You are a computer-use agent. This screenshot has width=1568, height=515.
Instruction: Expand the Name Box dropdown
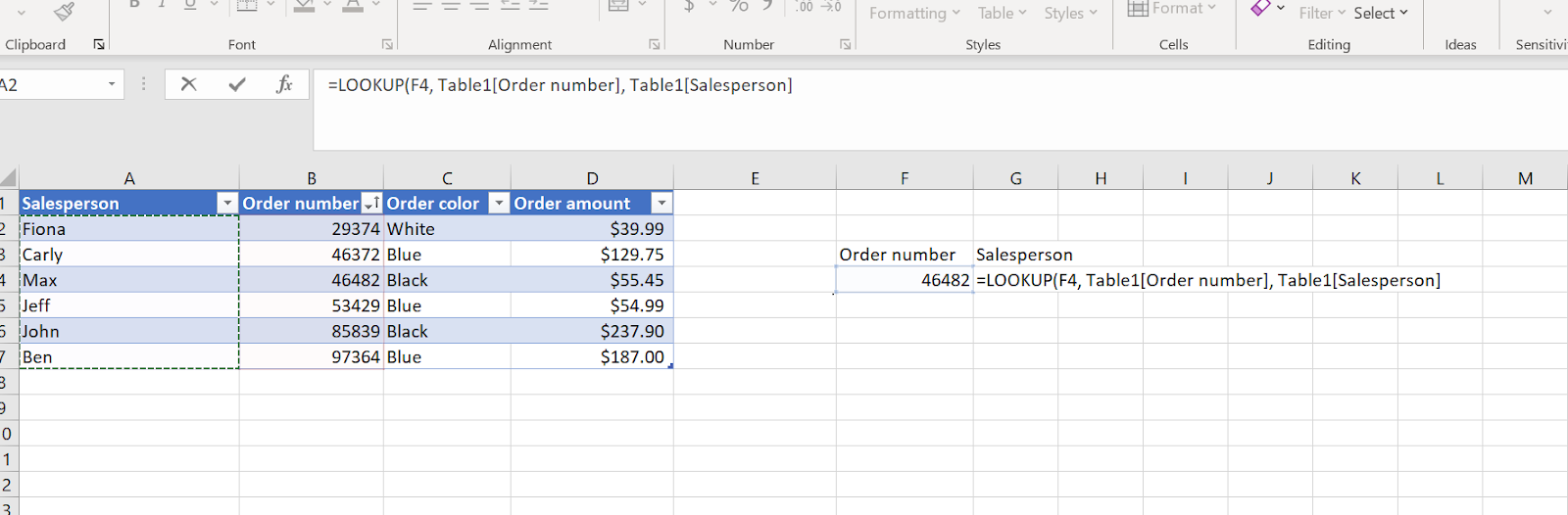(x=112, y=85)
